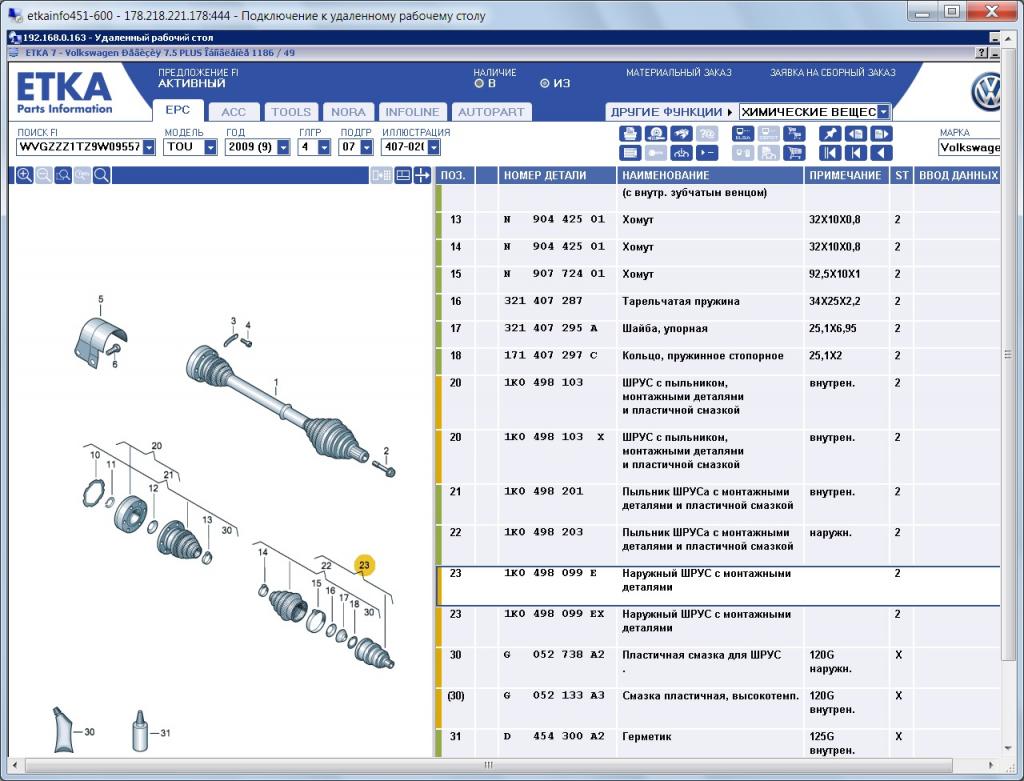Viewport: 1024px width, 781px height.
Task: Switch to the ACC tab
Action: tap(233, 112)
